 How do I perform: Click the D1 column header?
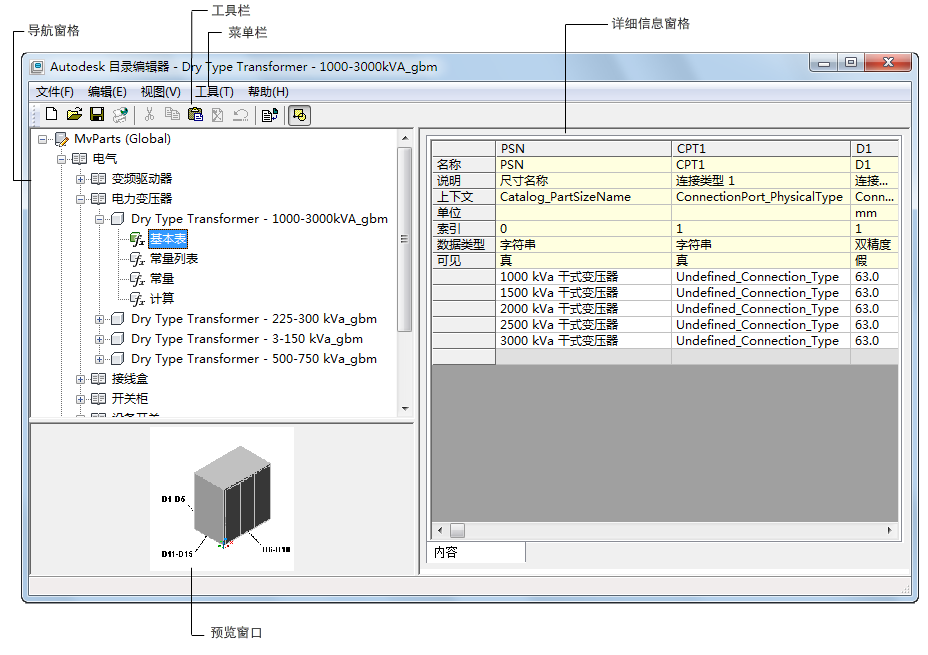pyautogui.click(x=874, y=149)
